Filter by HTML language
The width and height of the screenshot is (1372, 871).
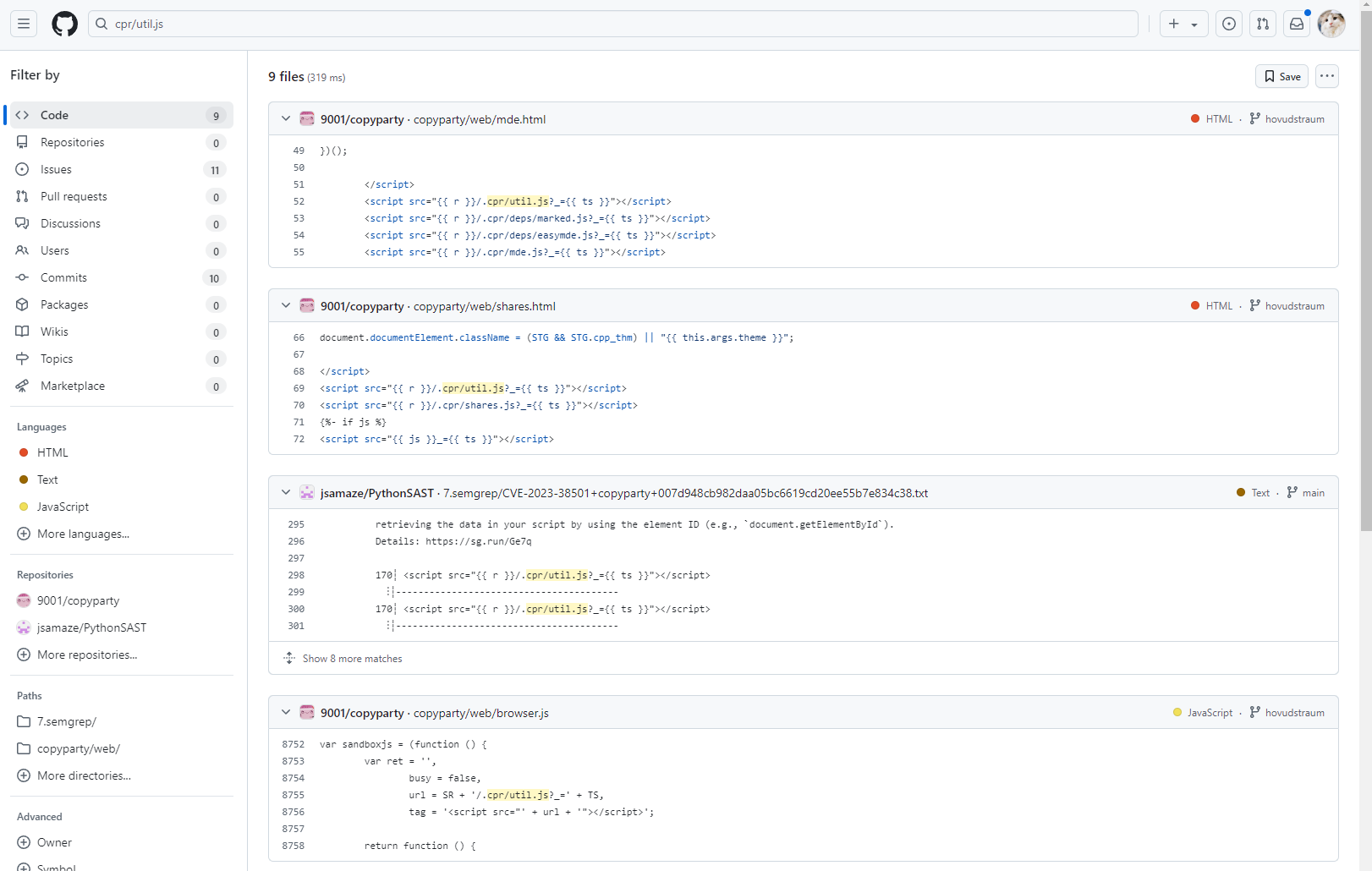pyautogui.click(x=120, y=452)
